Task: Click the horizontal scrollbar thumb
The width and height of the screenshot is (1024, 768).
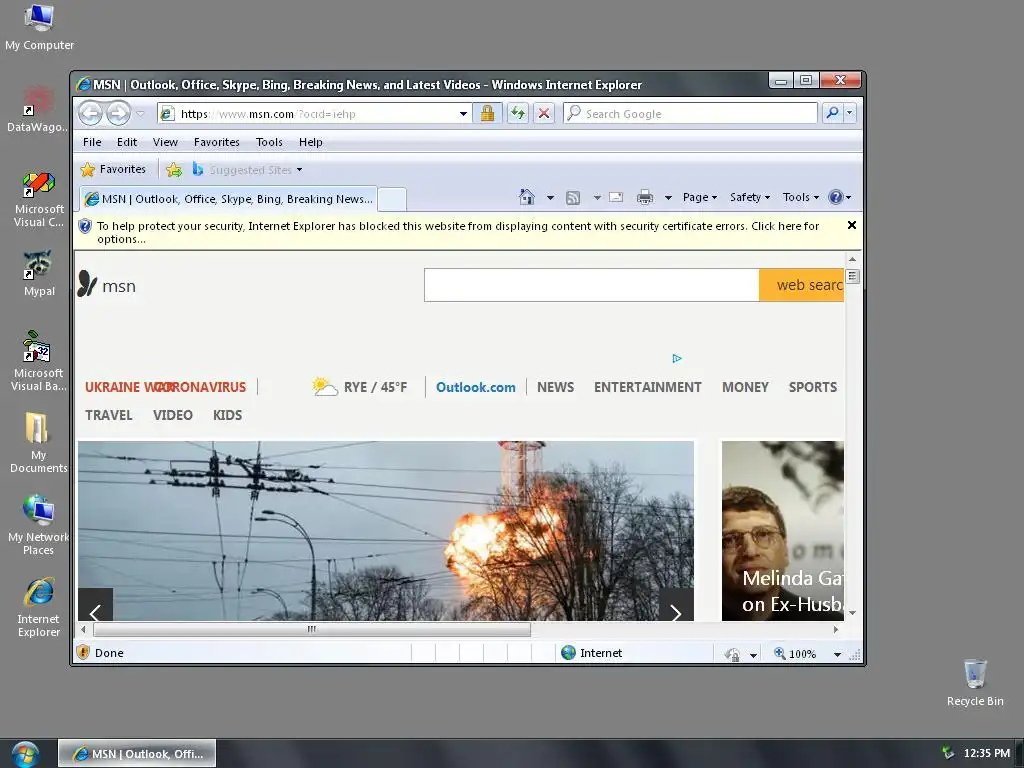Action: [312, 630]
